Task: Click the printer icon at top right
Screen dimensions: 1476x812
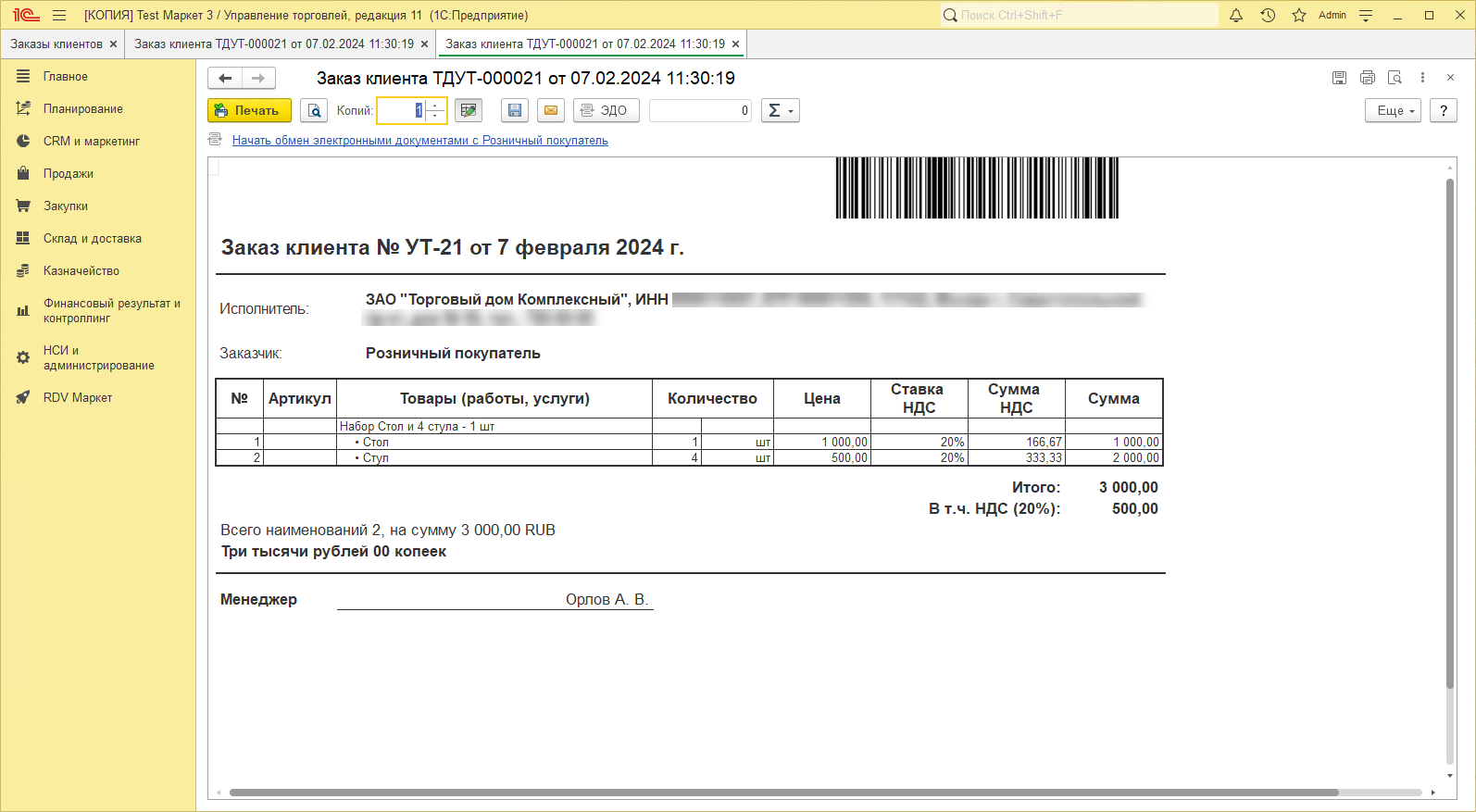Action: tap(1367, 78)
